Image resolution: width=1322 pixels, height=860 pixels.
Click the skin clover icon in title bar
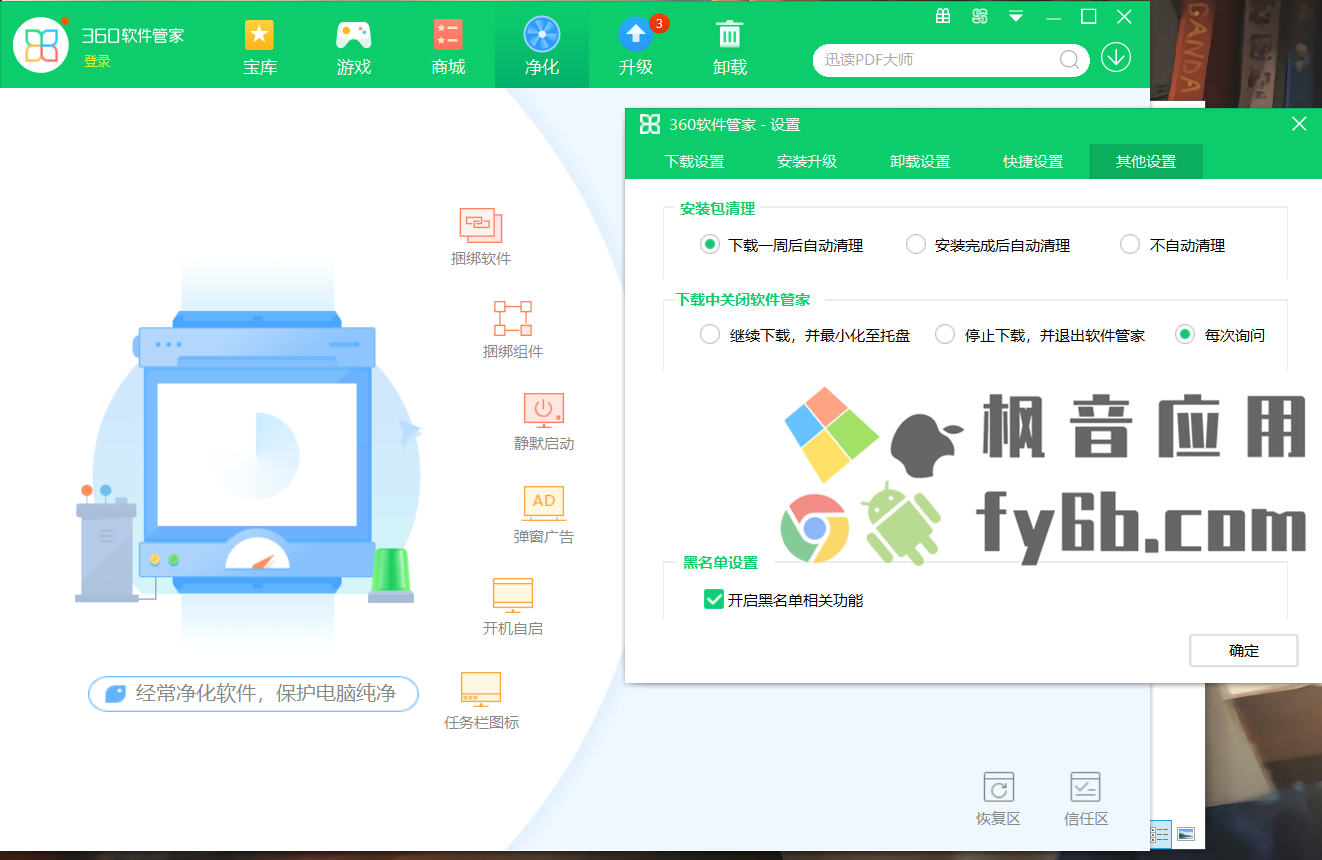980,16
